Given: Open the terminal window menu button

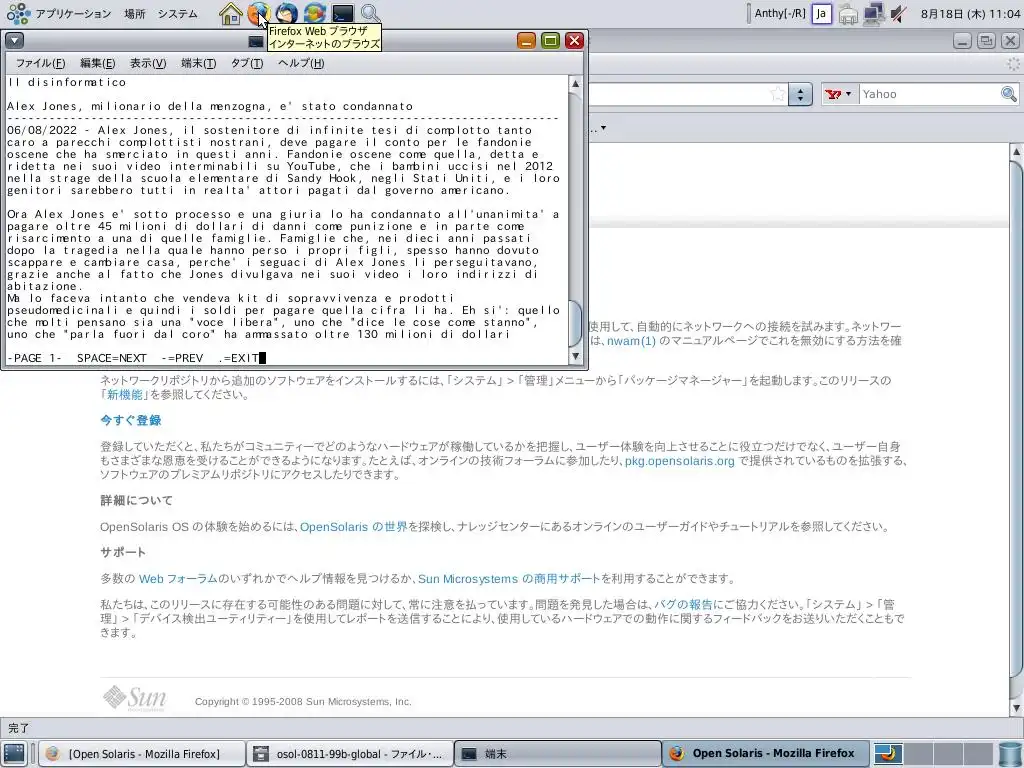Looking at the screenshot, I should 14,40.
